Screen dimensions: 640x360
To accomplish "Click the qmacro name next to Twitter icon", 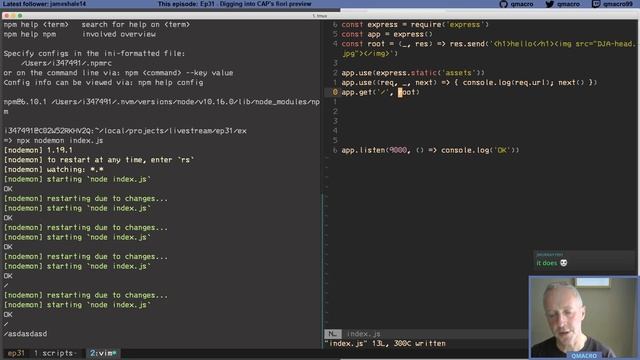I will [x=568, y=4].
